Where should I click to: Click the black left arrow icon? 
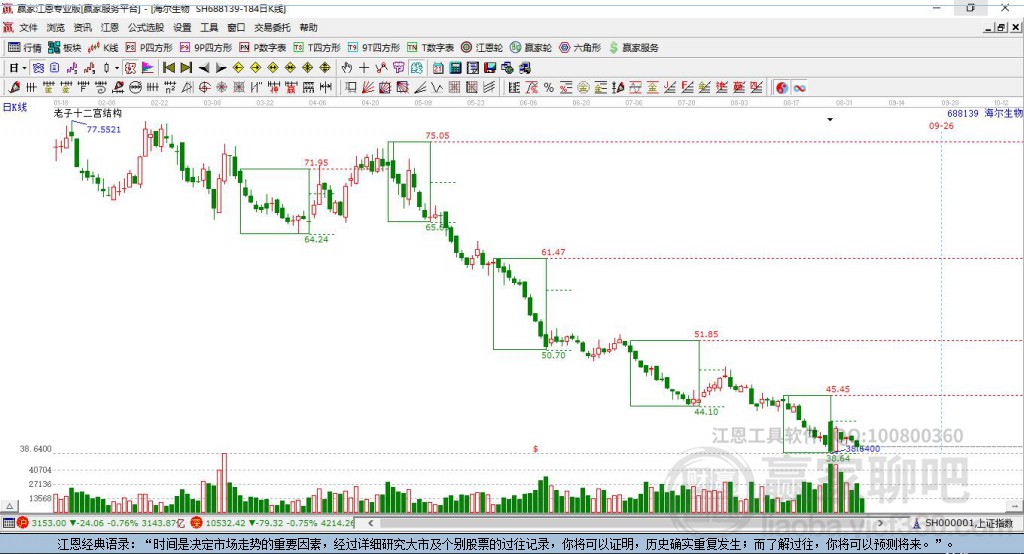tap(204, 68)
